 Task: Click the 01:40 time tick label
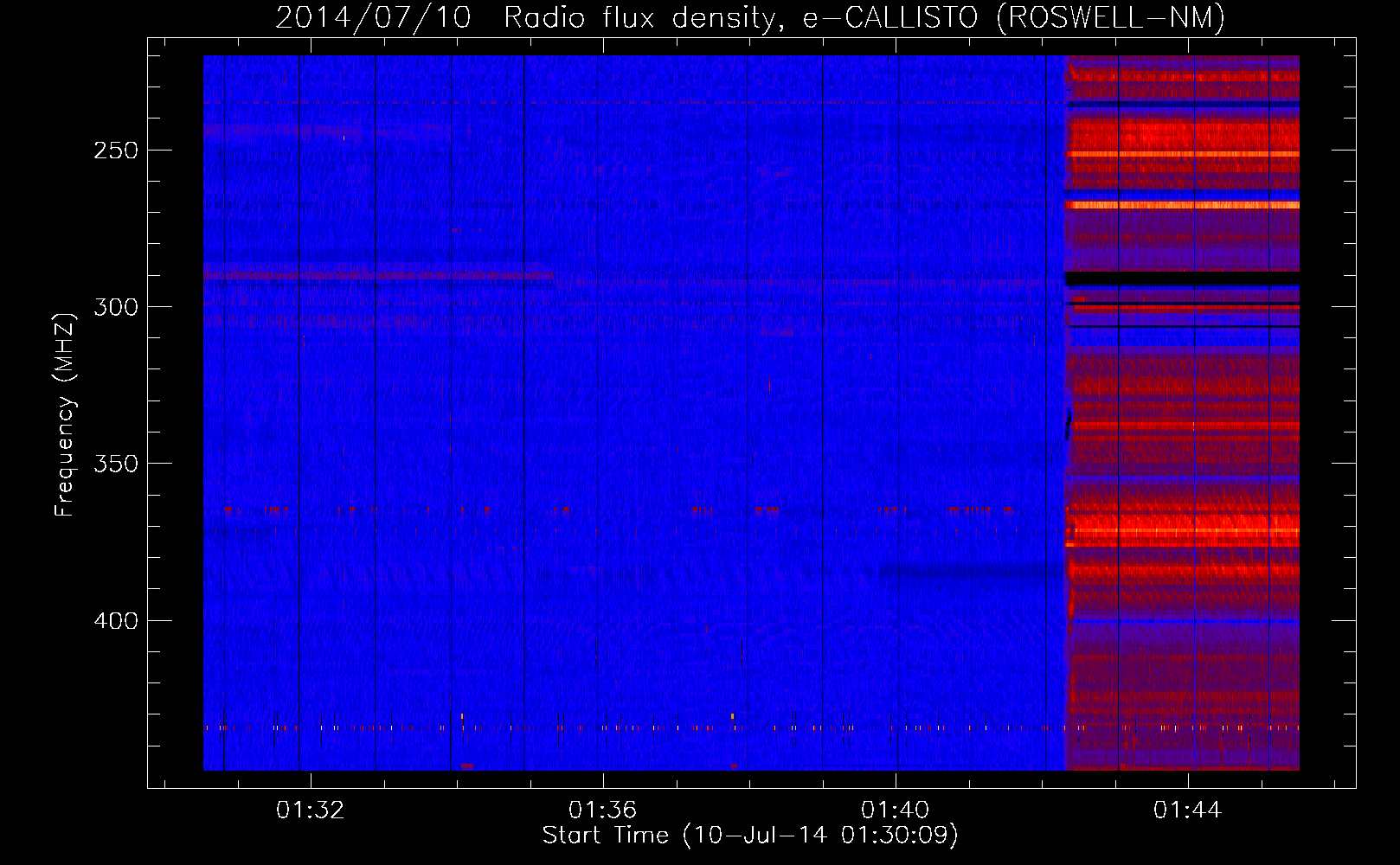pyautogui.click(x=895, y=810)
